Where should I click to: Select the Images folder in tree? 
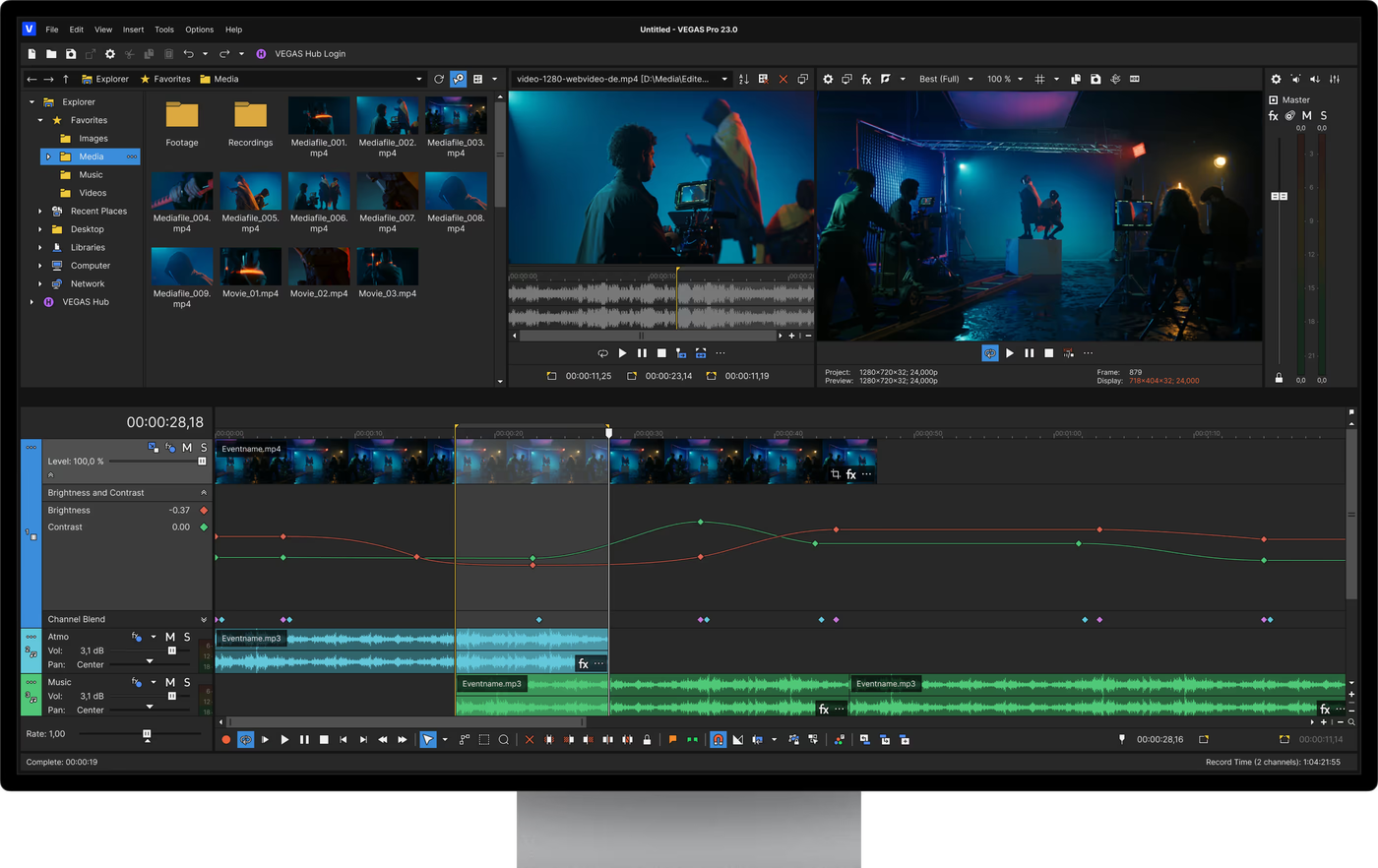(x=94, y=139)
